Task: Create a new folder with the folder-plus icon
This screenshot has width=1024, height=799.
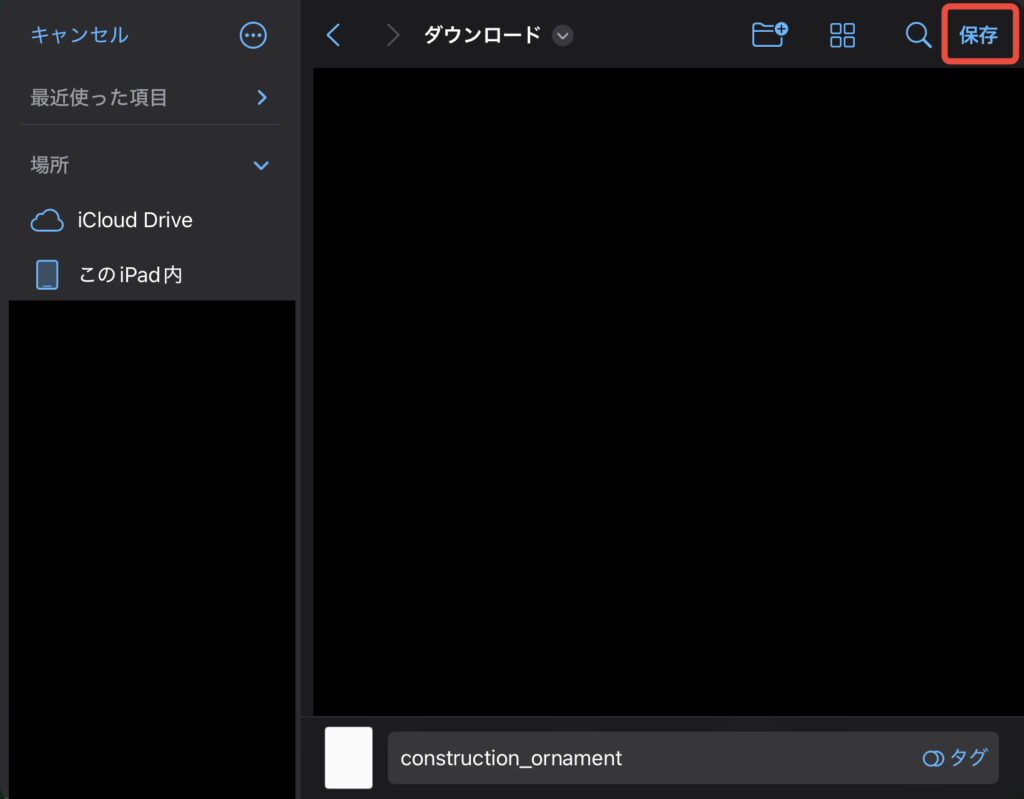Action: 769,35
